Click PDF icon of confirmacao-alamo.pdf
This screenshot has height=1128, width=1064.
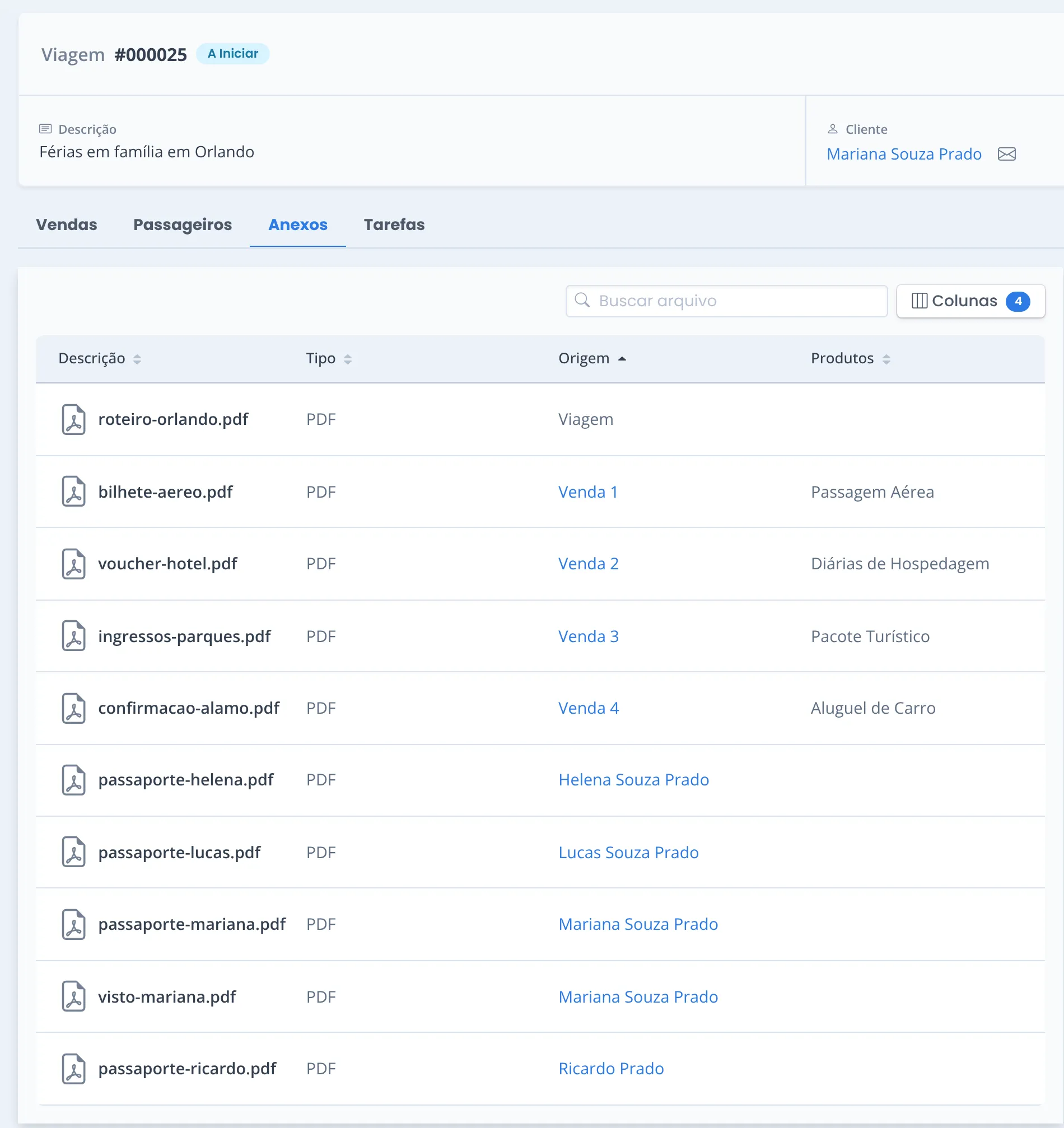click(x=74, y=708)
